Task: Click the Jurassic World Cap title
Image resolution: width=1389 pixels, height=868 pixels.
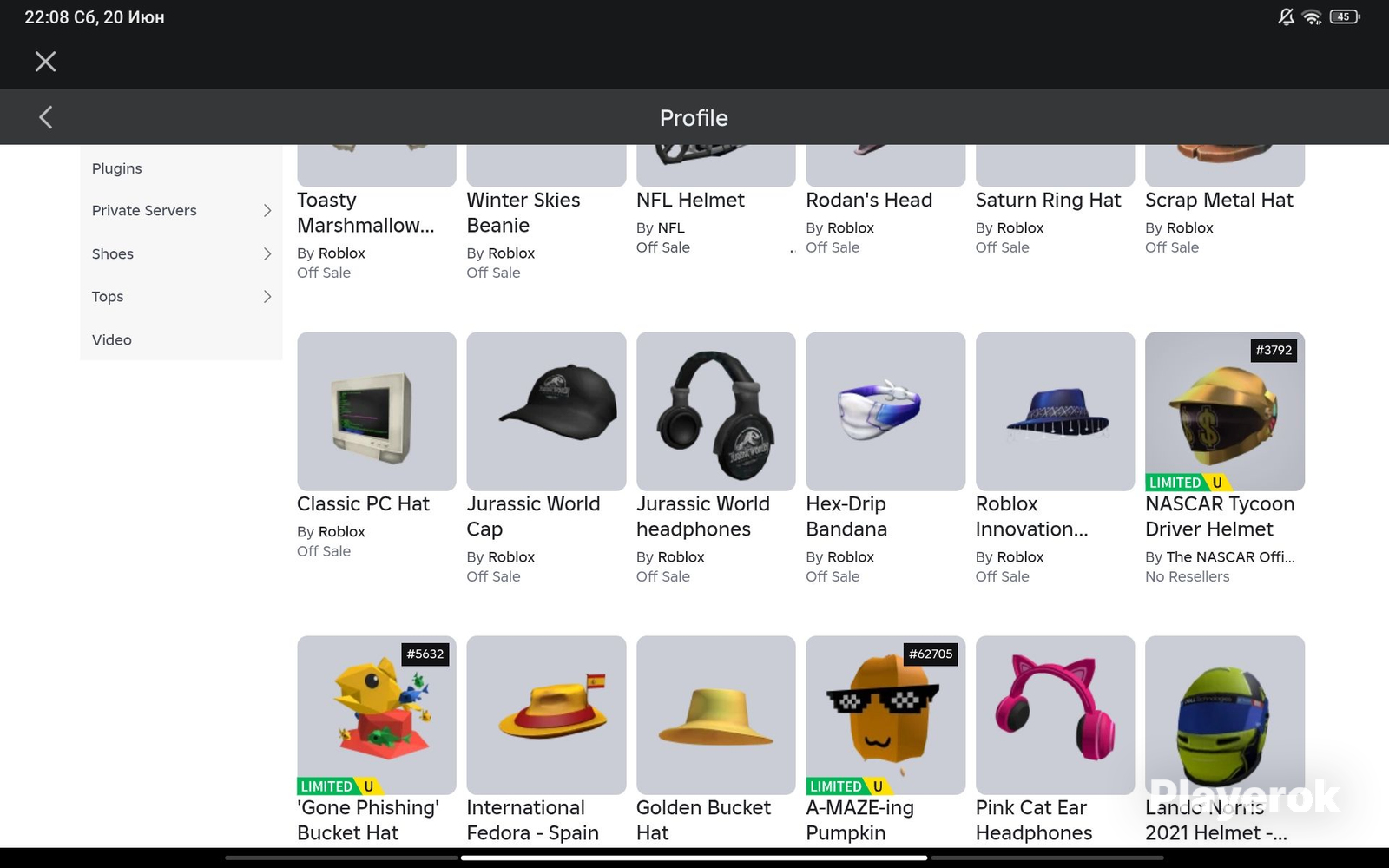Action: pyautogui.click(x=533, y=516)
